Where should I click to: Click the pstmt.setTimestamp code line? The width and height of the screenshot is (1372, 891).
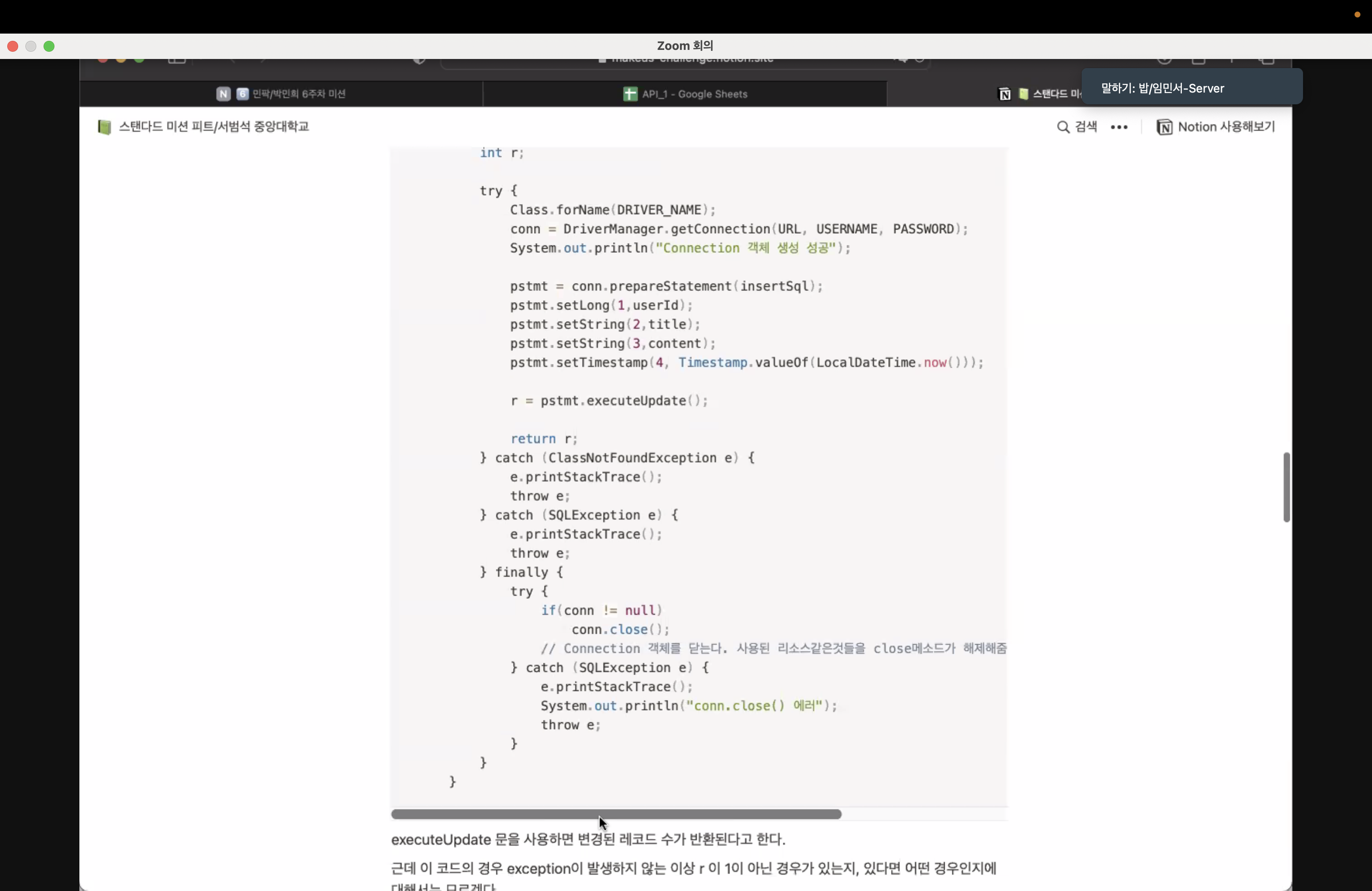pos(746,362)
